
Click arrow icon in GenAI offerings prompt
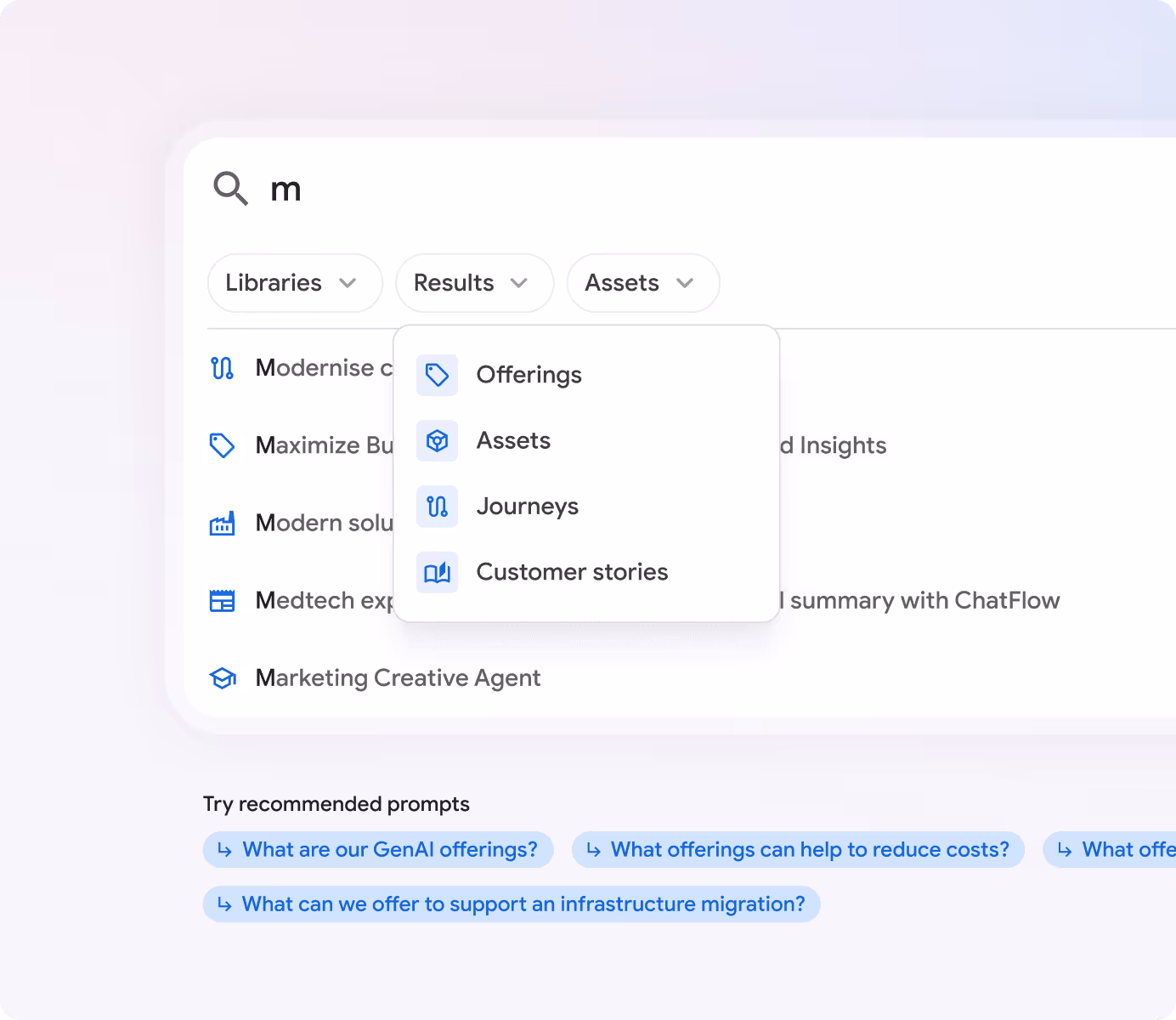(224, 850)
